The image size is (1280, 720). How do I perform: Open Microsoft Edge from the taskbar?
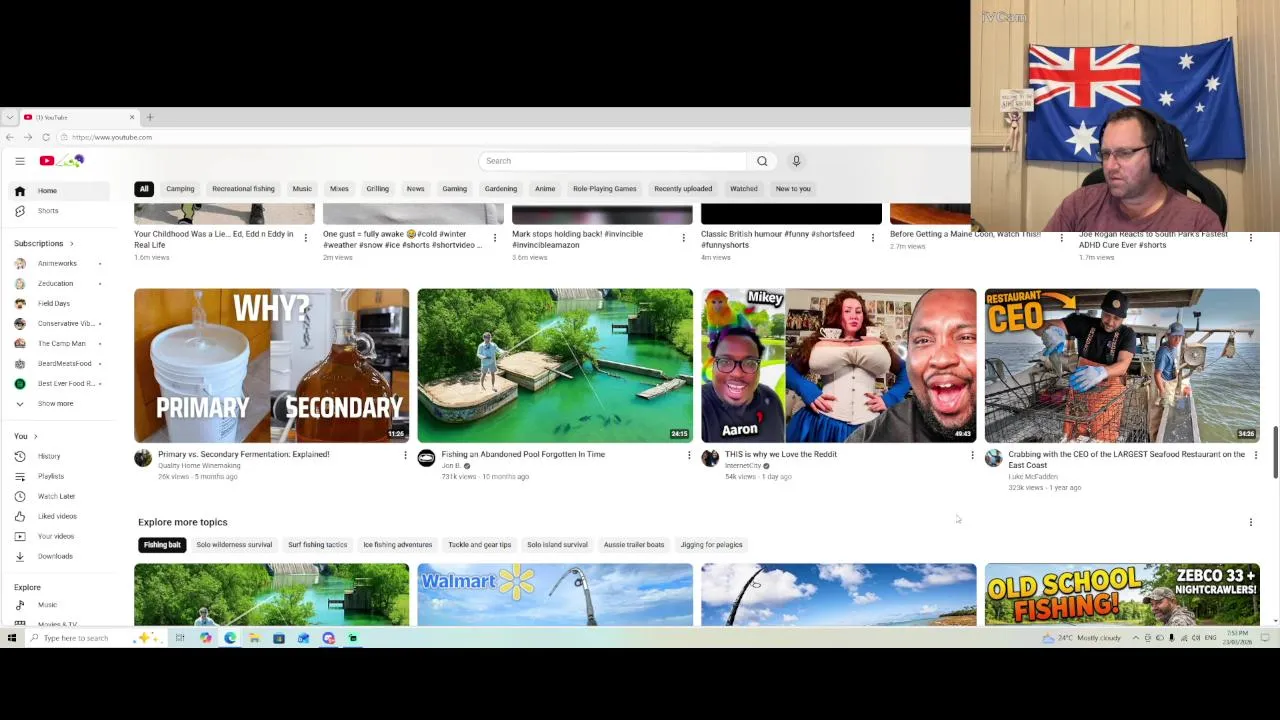click(230, 638)
